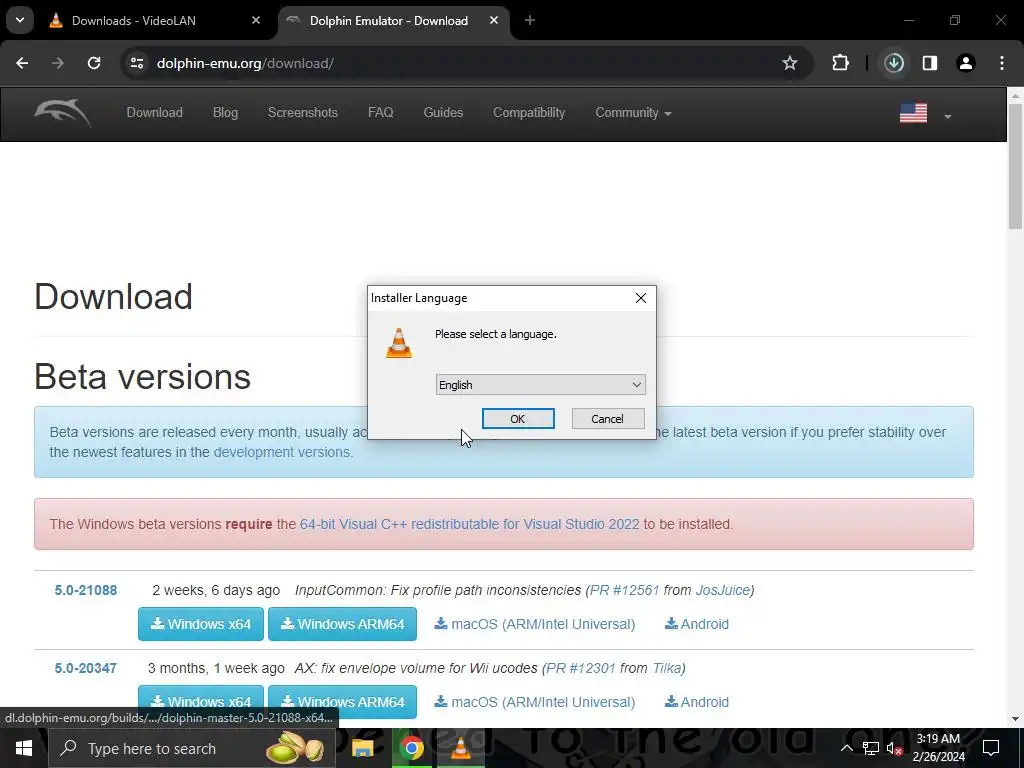The width and height of the screenshot is (1024, 768).
Task: Close the Installer Language dialog
Action: pos(641,298)
